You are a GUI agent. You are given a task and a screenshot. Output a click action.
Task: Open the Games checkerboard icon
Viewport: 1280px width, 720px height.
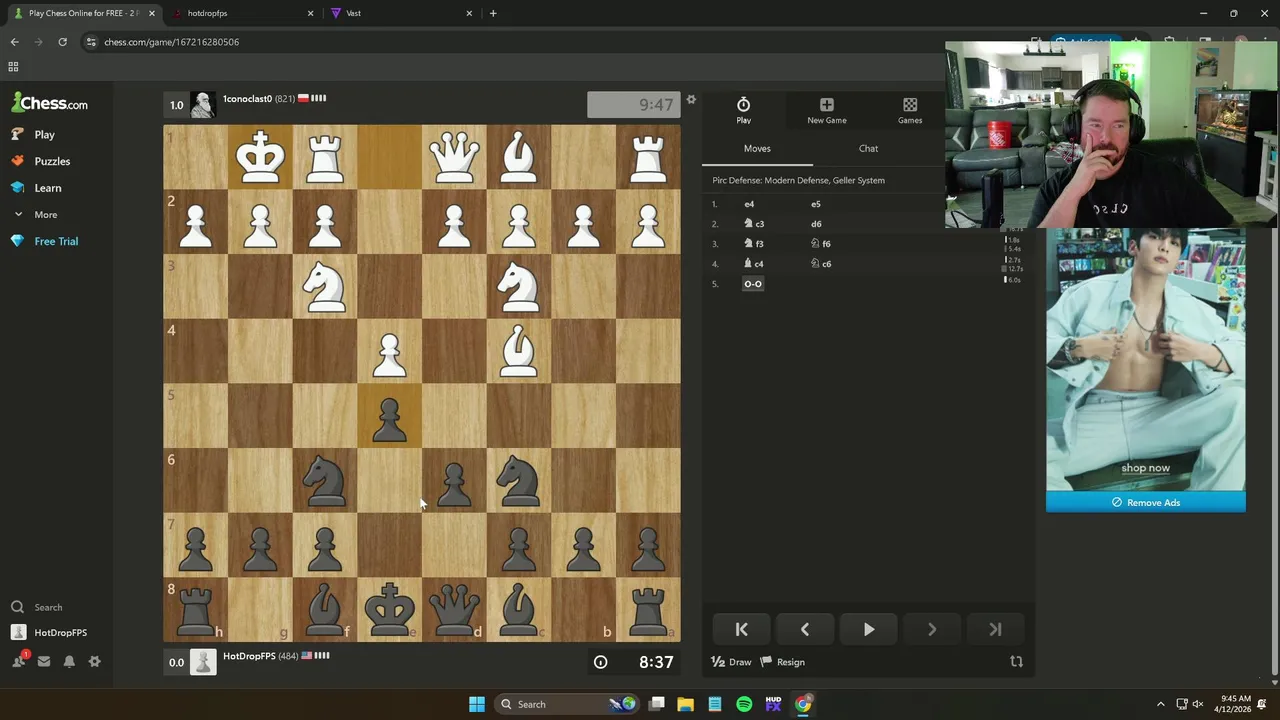coord(909,111)
